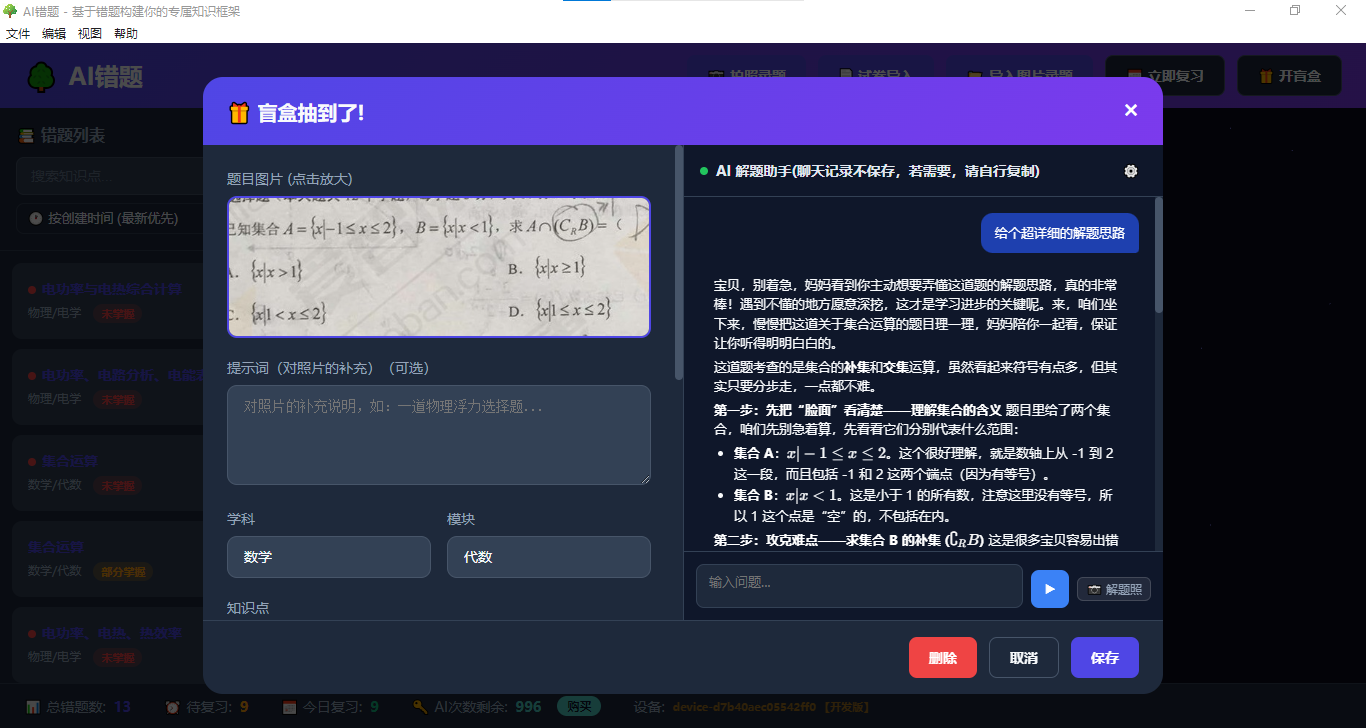Click the purple 保存 button
Viewport: 1366px width, 728px height.
click(x=1105, y=658)
